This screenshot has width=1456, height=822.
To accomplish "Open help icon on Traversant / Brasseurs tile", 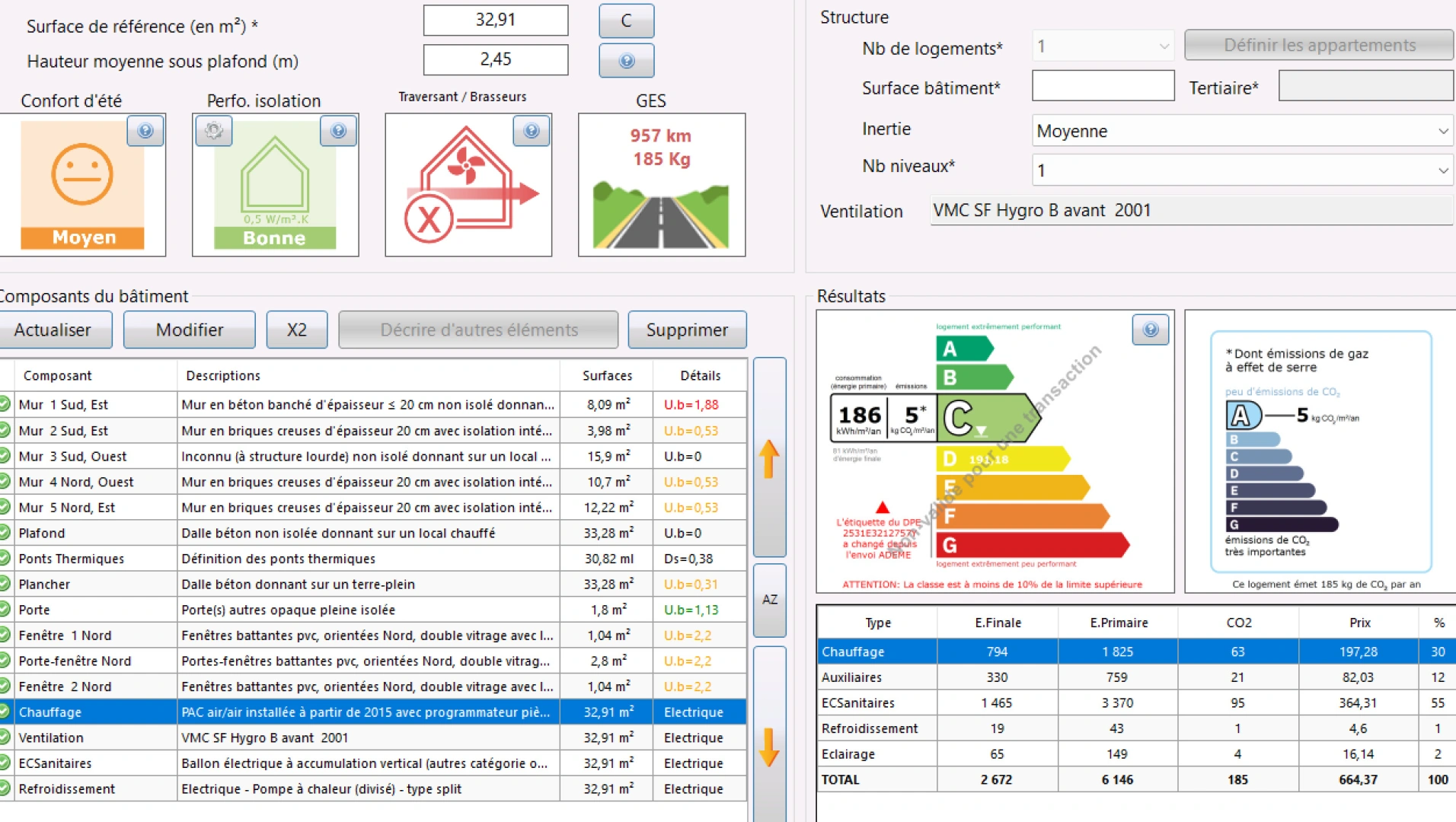I will tap(532, 131).
